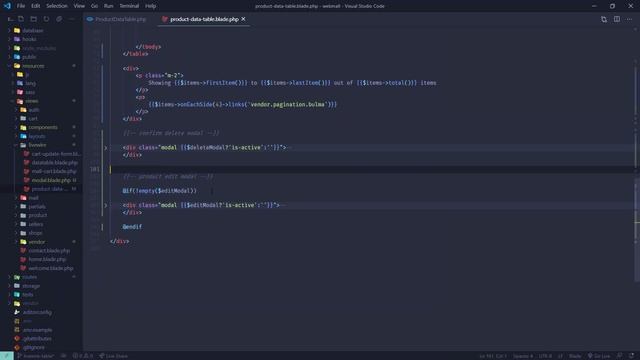Select the lang folder
Screen dimensions: 640x360
31,83
